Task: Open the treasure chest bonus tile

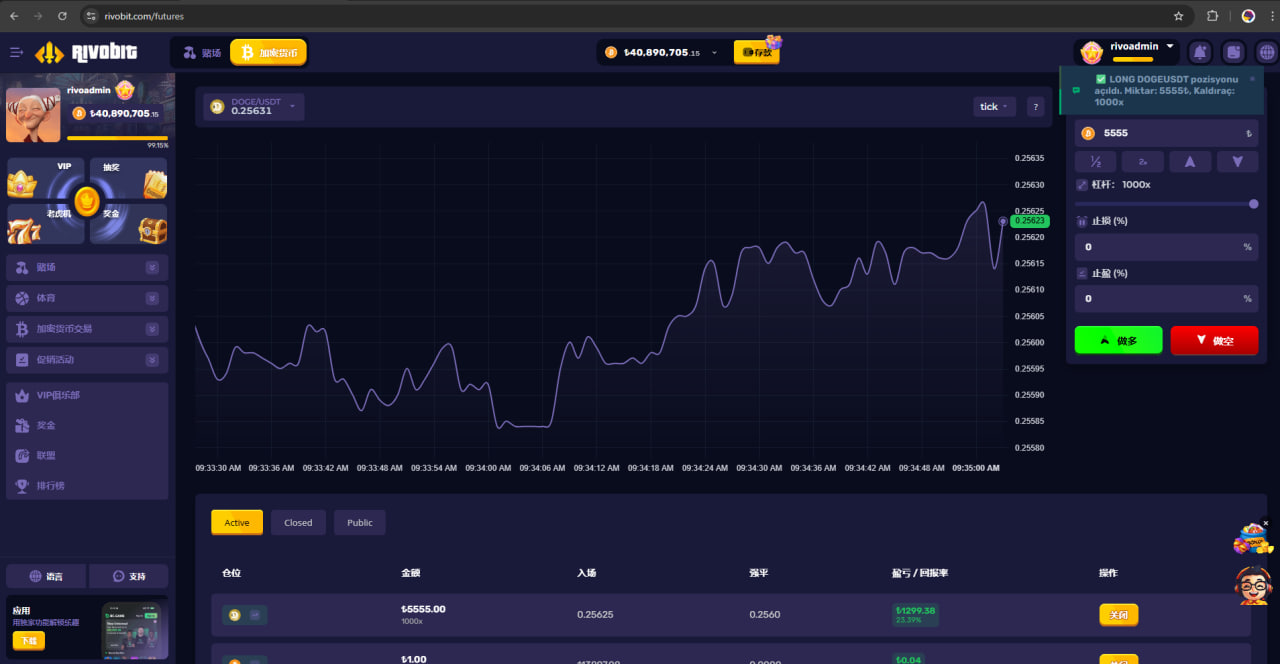Action: 129,224
